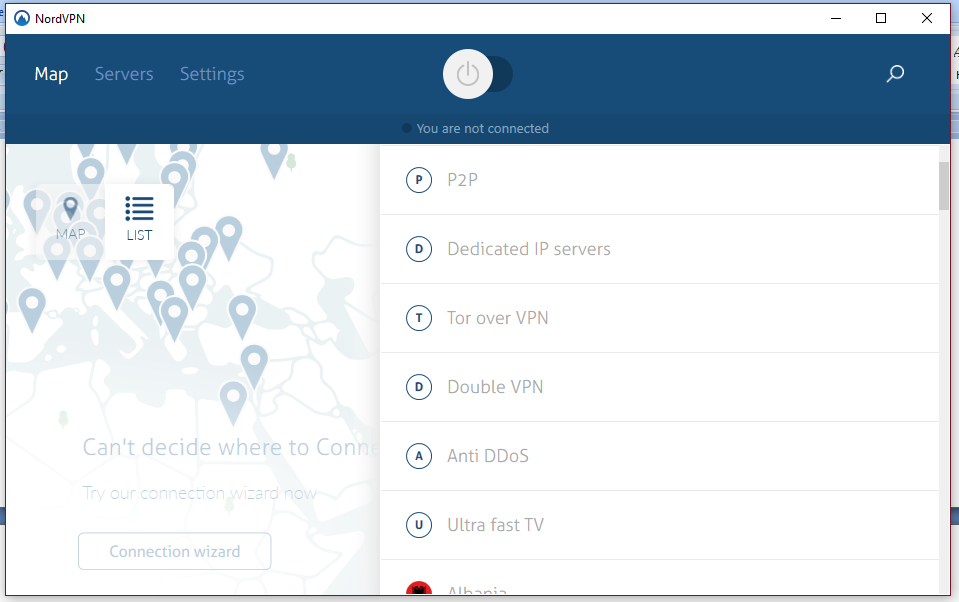Open the search magnifier icon
Viewport: 959px width, 602px height.
pos(895,74)
